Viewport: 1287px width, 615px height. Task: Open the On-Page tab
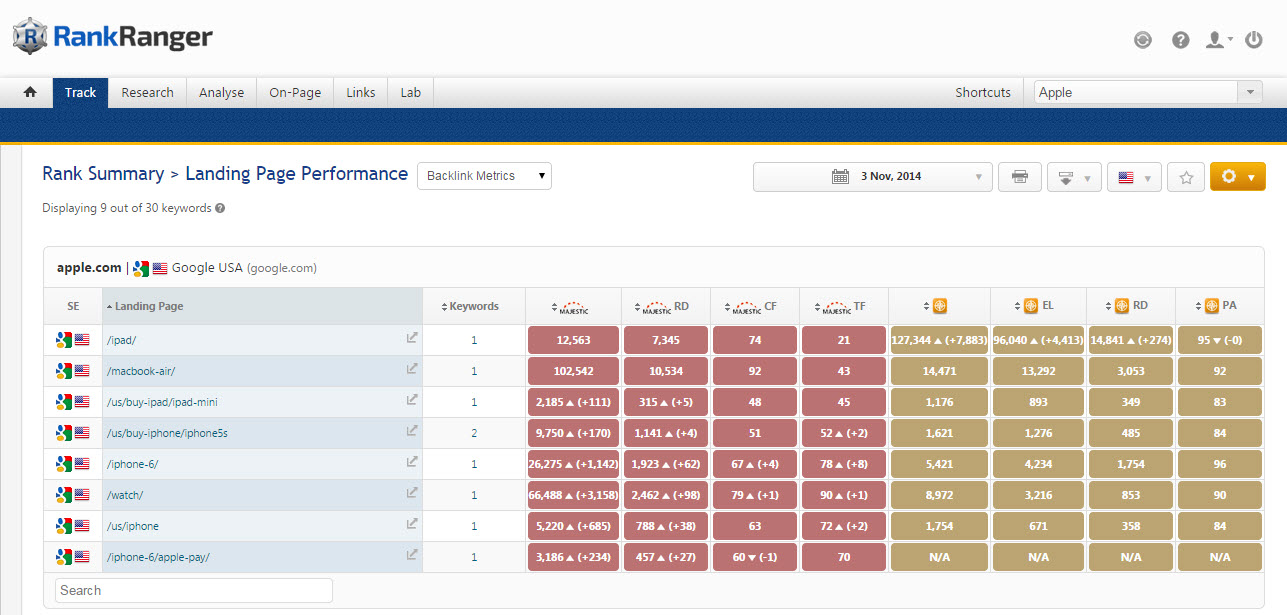tap(295, 92)
